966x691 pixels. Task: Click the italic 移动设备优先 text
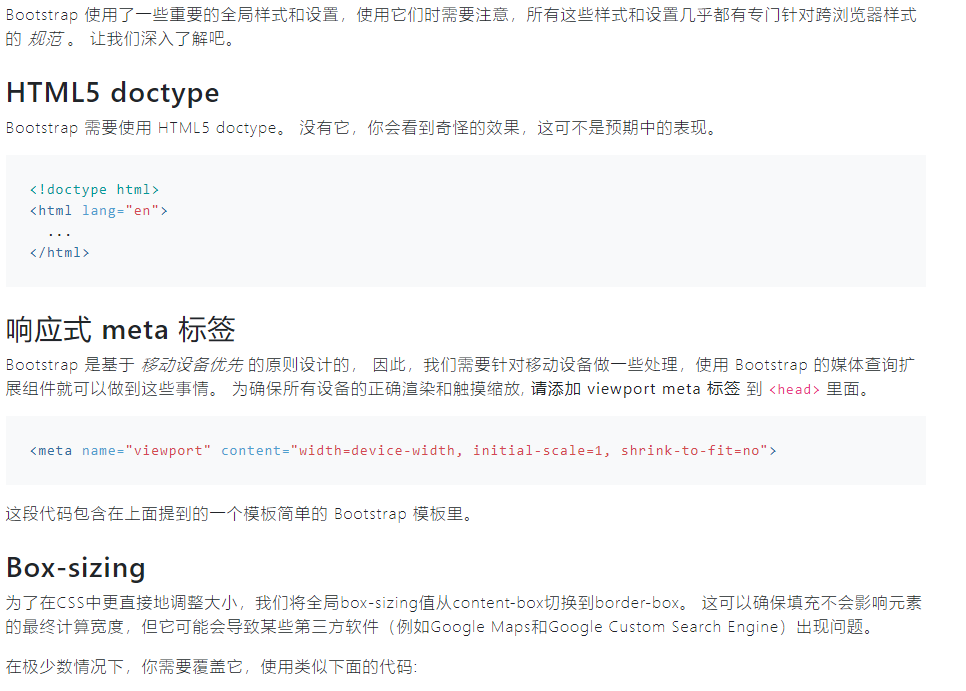tap(192, 365)
